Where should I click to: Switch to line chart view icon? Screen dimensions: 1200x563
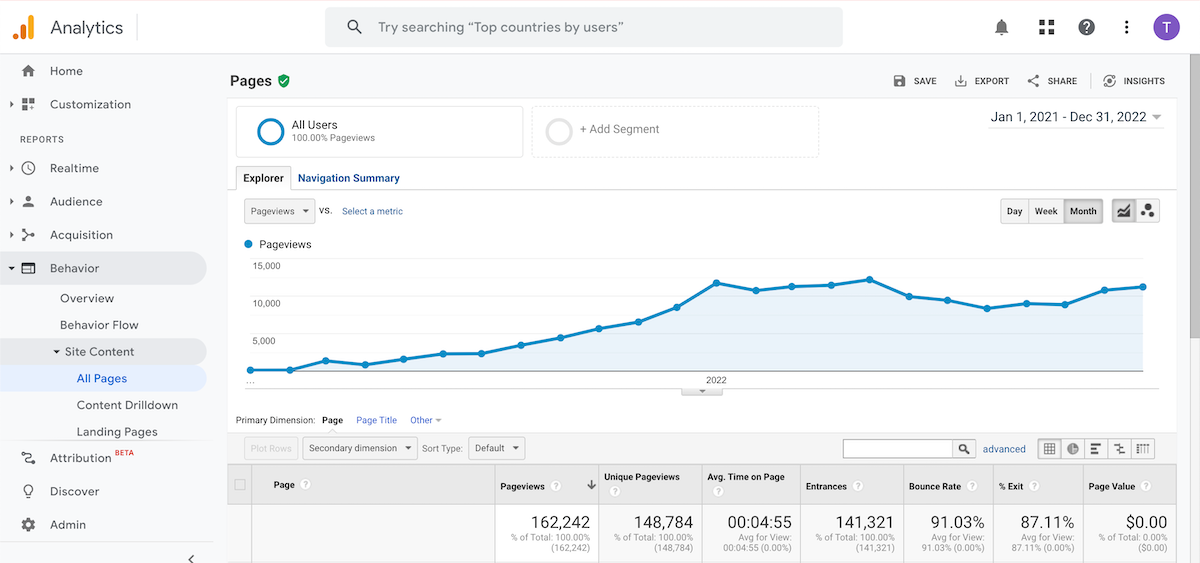(1124, 211)
